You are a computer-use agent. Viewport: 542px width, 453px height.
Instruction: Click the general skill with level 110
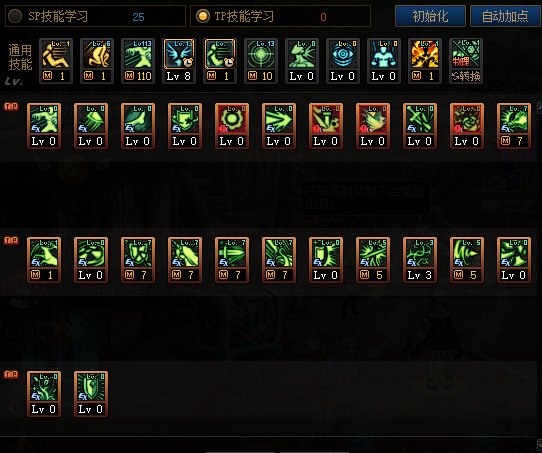tap(138, 61)
